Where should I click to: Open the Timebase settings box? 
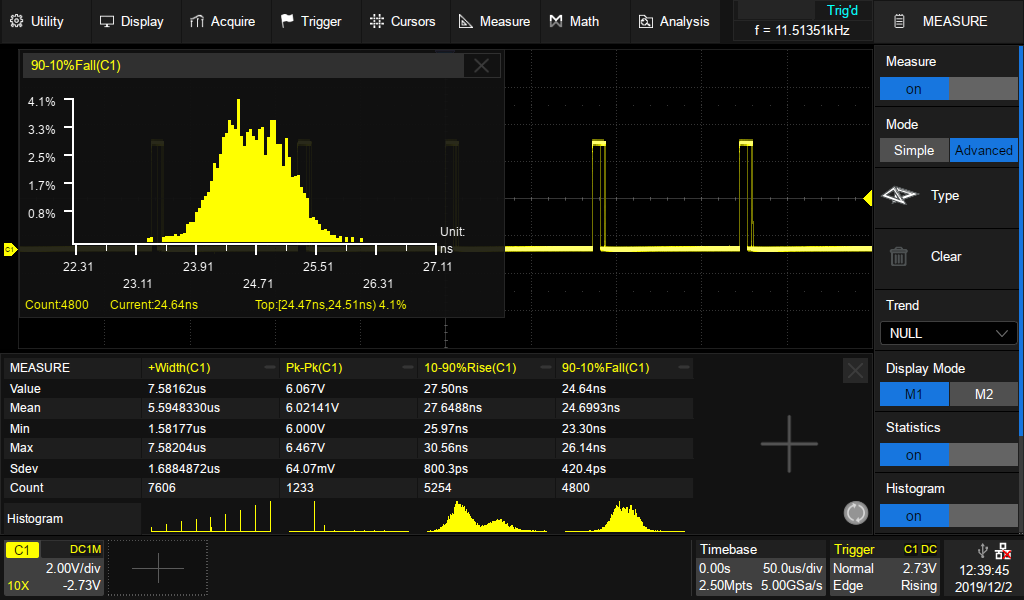[x=760, y=567]
